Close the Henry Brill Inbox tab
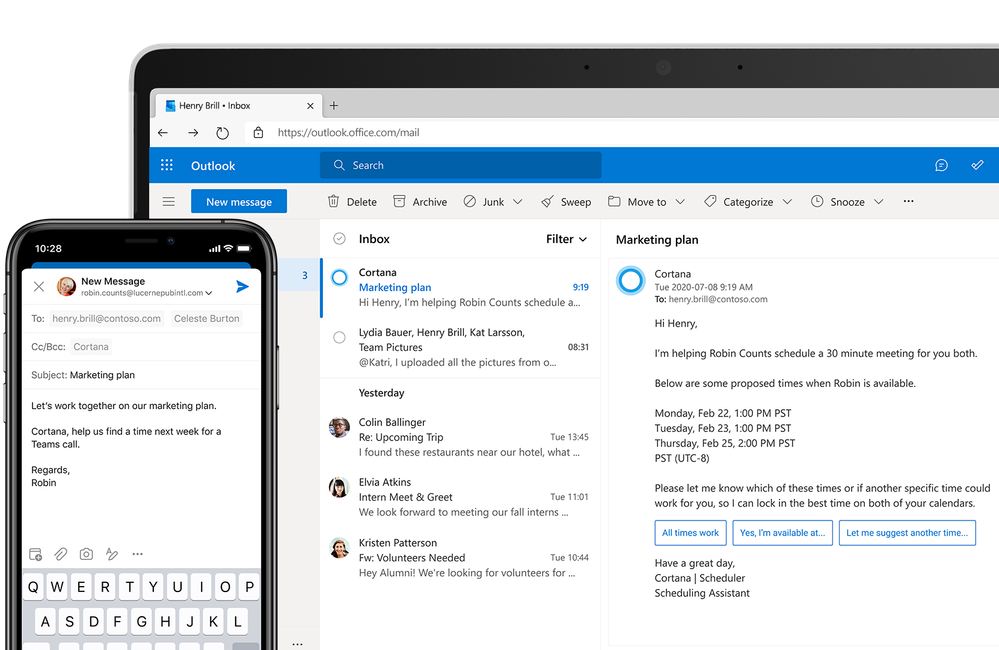Image resolution: width=999 pixels, height=650 pixels. point(310,106)
